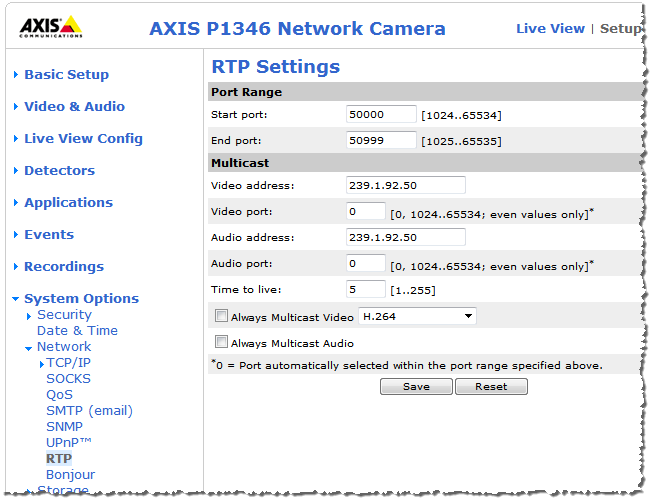Expand the Applications arrow
Image resolution: width=653 pixels, height=503 pixels.
click(x=16, y=203)
